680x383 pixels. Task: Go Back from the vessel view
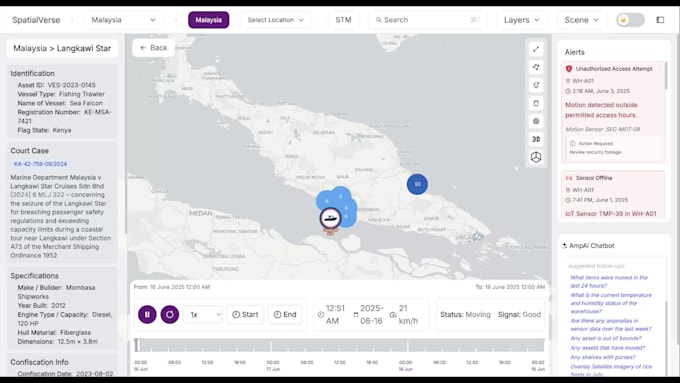(154, 48)
